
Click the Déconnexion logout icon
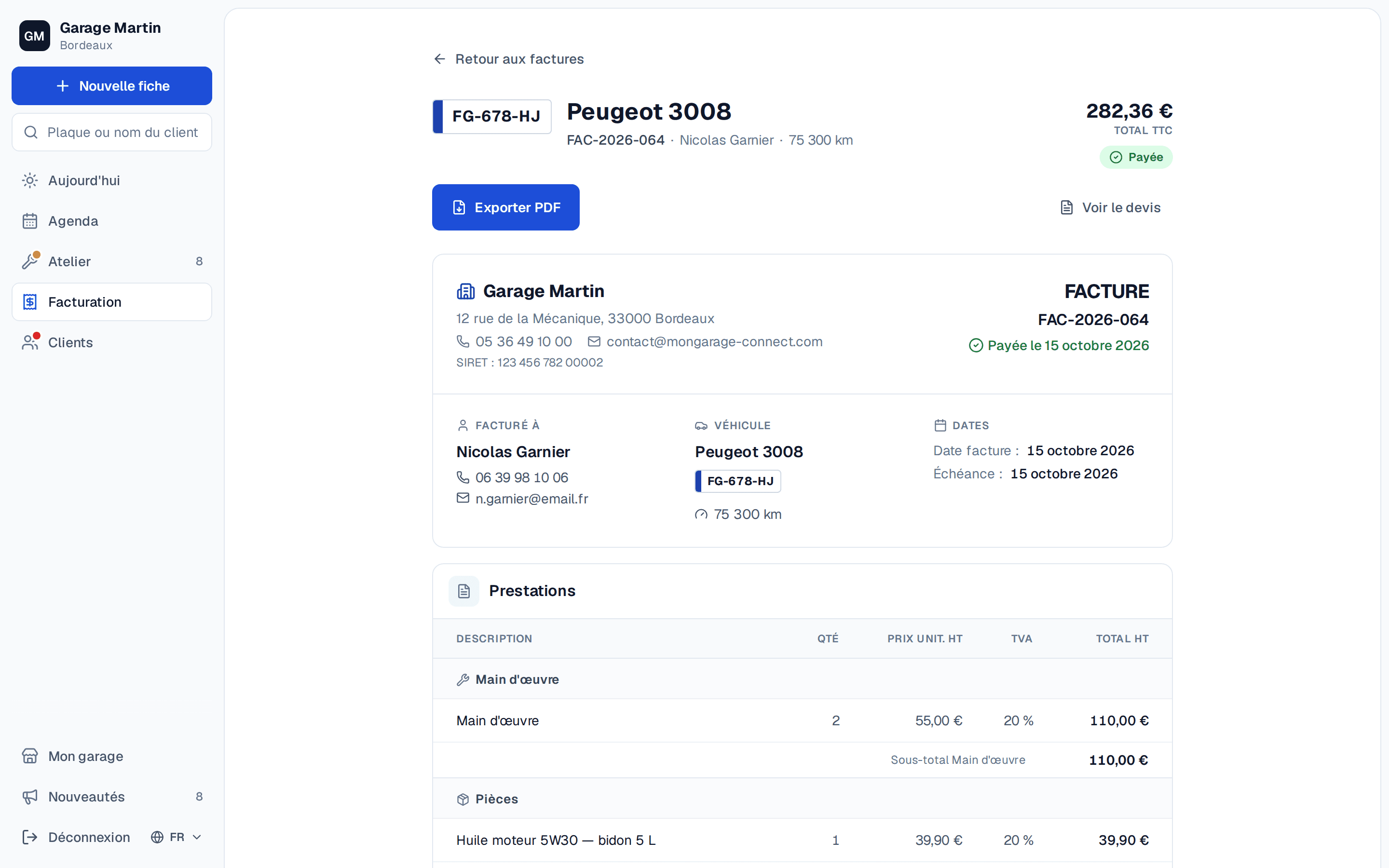click(x=30, y=837)
